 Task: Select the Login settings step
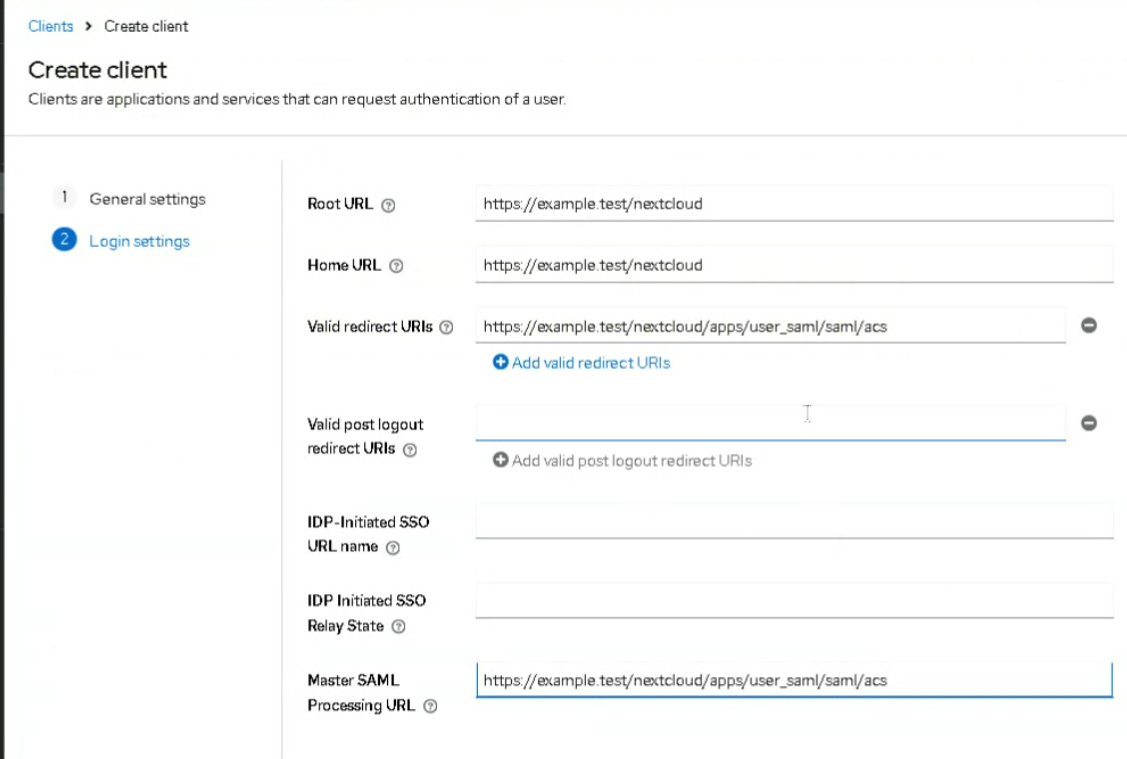(x=139, y=241)
